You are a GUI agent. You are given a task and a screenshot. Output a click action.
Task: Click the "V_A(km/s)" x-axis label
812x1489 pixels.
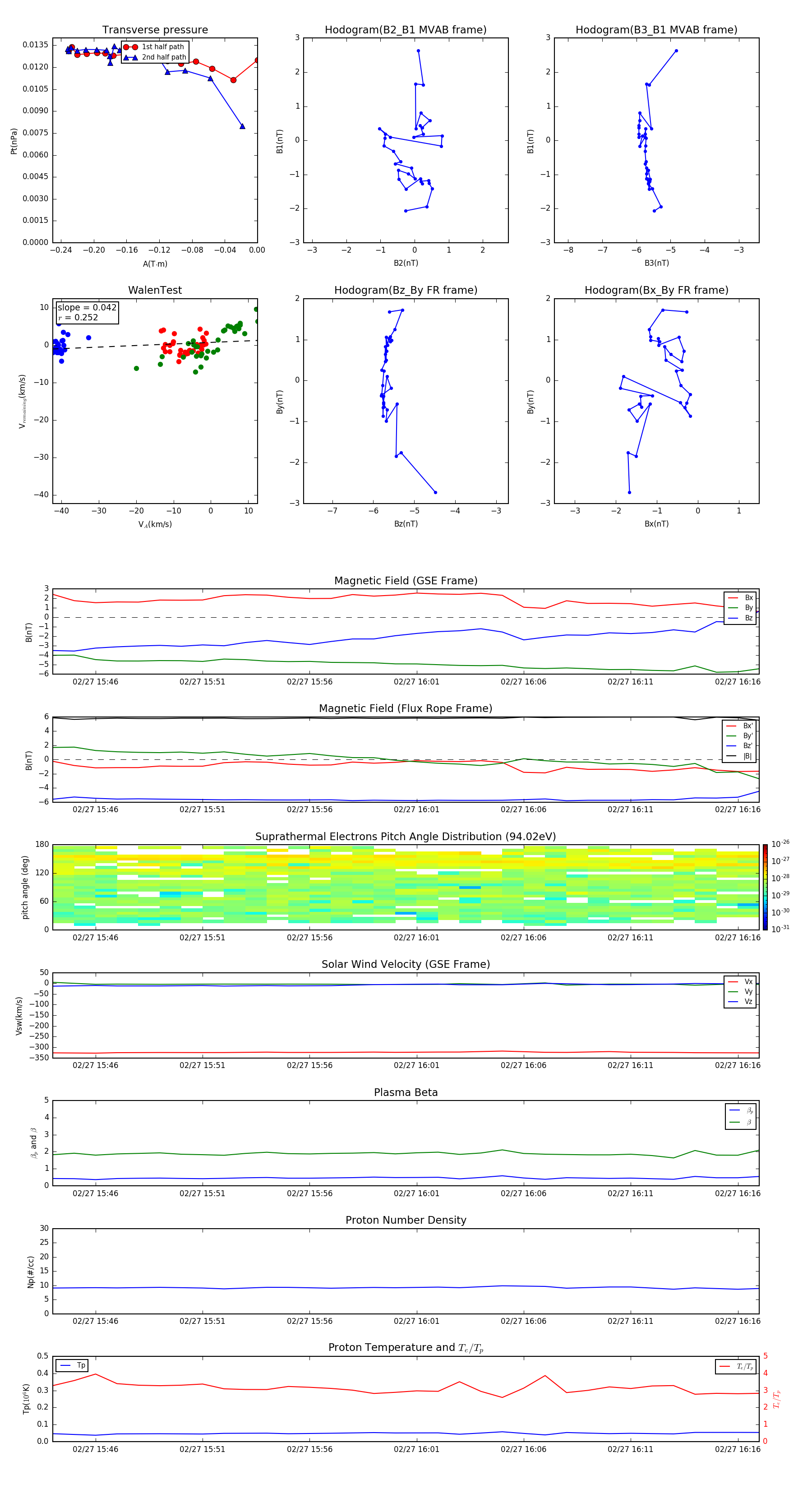pos(155,524)
